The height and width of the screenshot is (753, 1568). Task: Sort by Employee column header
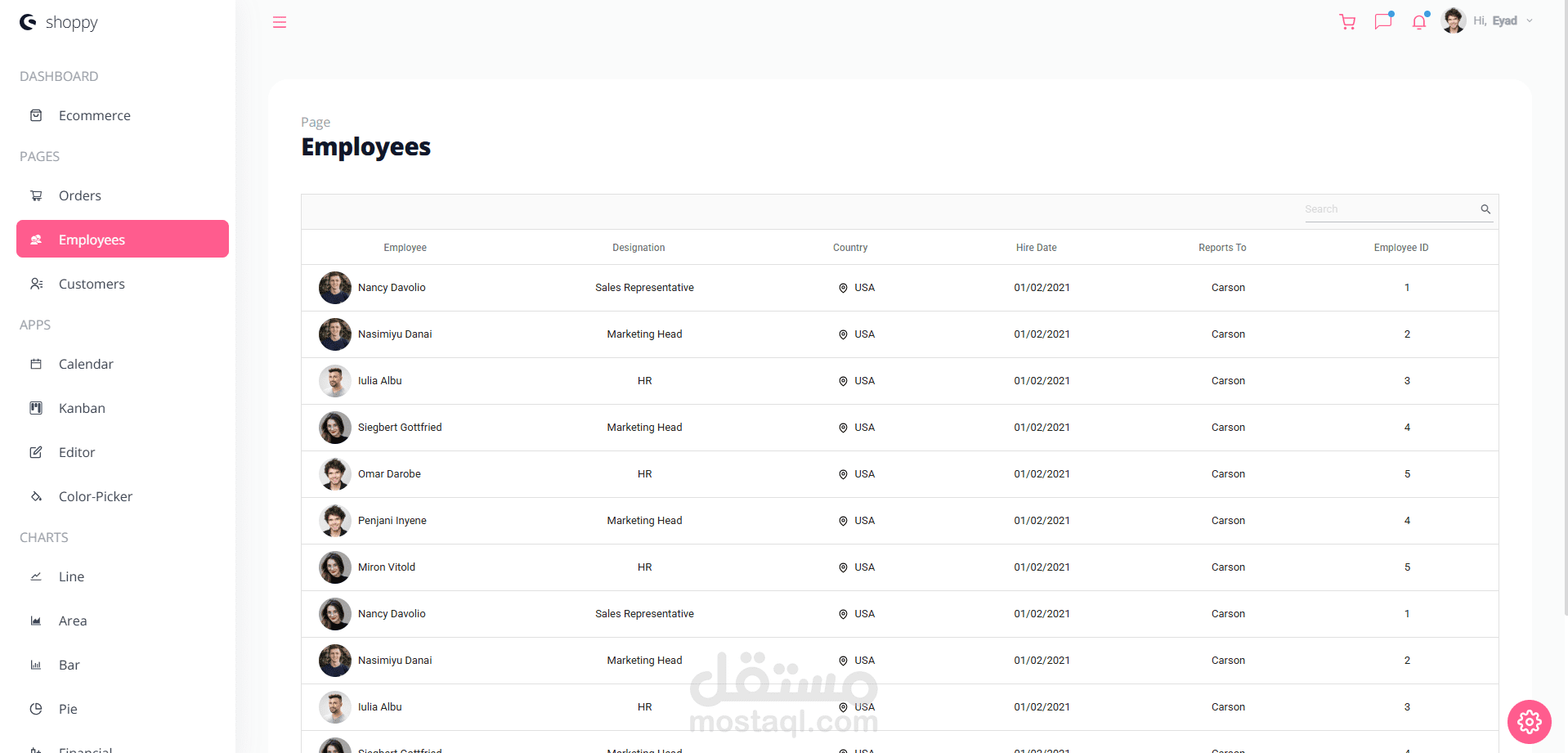click(405, 248)
